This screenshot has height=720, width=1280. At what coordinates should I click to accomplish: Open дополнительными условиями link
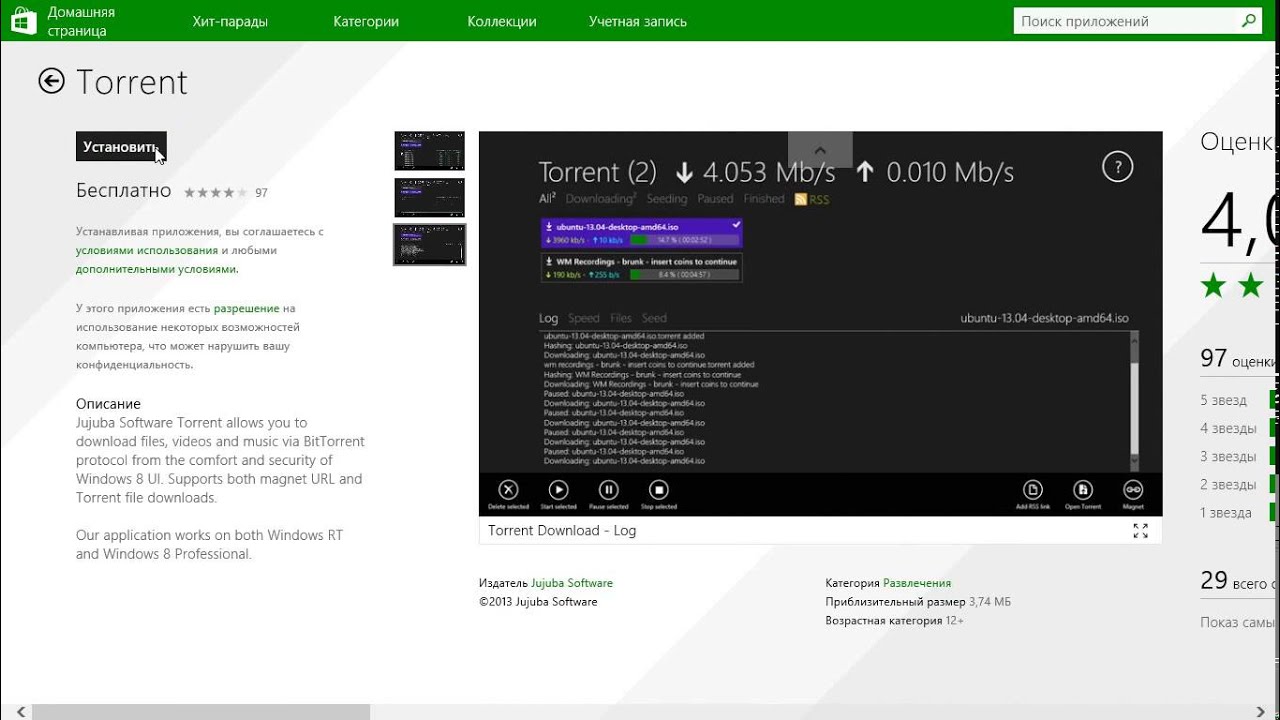(x=156, y=269)
